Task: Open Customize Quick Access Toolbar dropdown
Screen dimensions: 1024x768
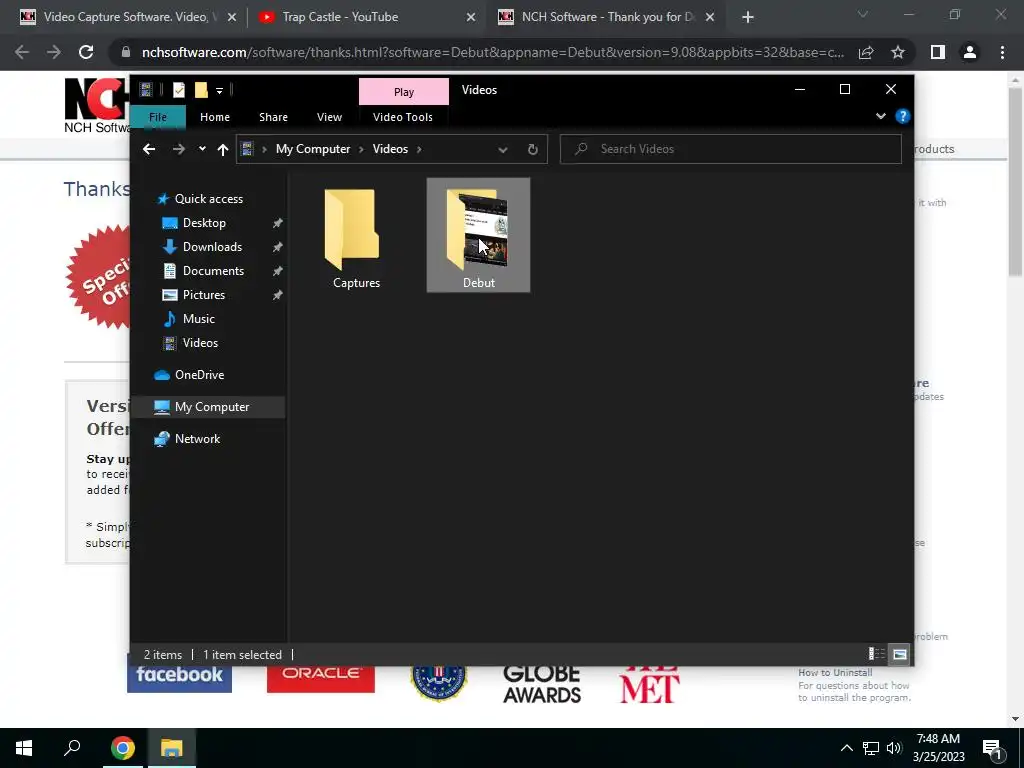Action: click(219, 91)
